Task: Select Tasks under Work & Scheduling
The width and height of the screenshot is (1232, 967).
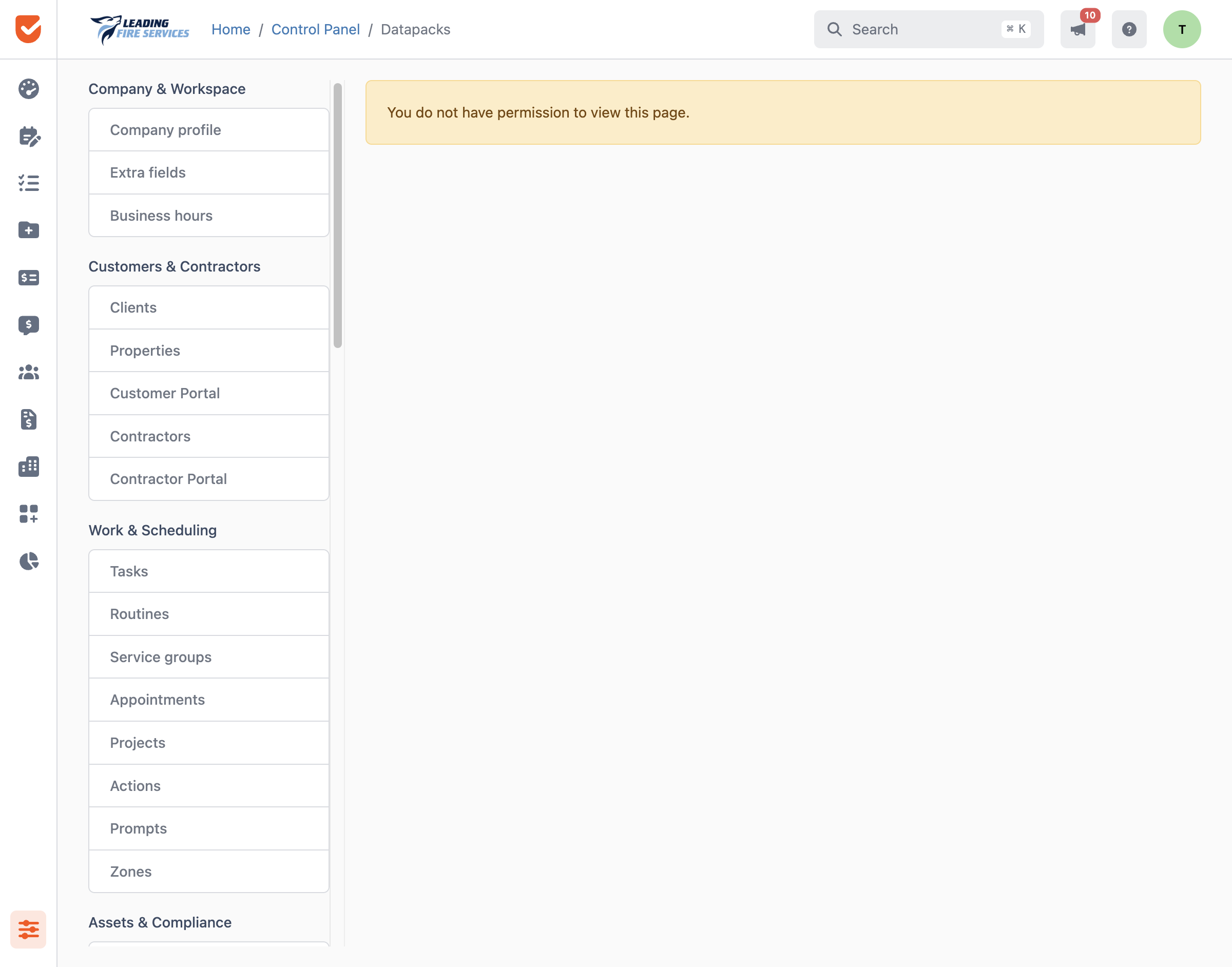Action: click(208, 571)
